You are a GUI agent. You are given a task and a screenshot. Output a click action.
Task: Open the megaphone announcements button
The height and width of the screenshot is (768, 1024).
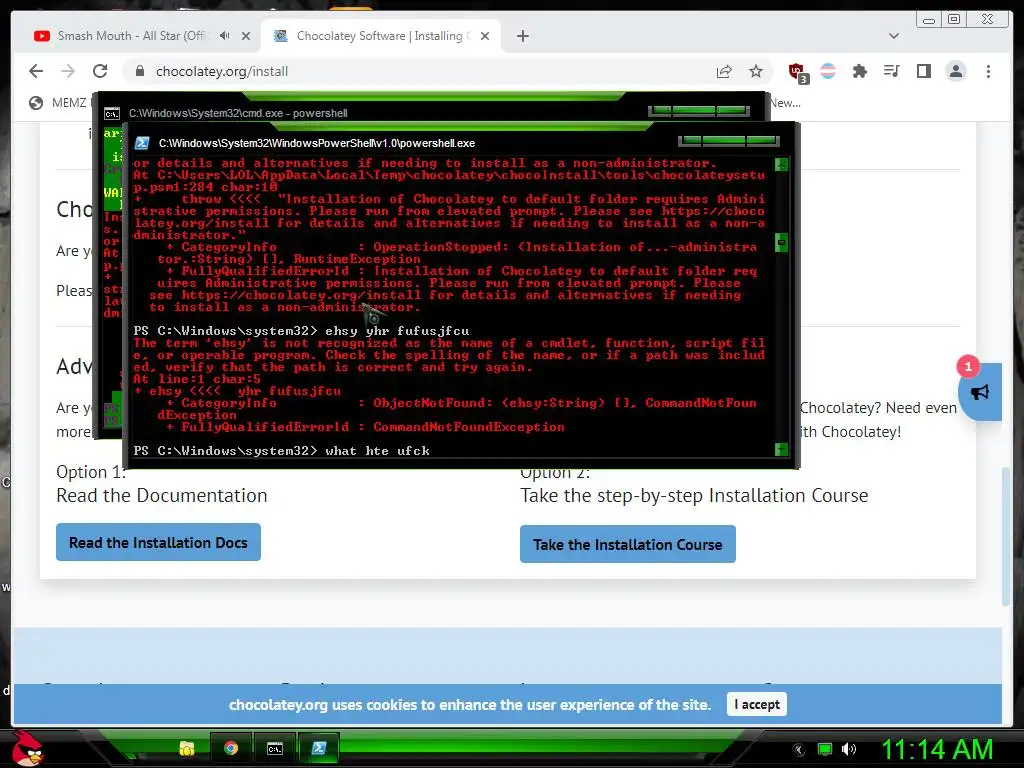click(980, 392)
